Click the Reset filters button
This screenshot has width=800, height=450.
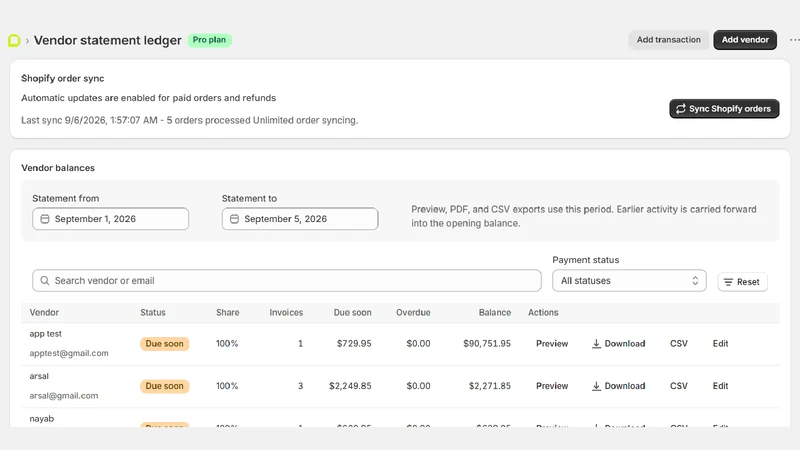[x=742, y=282]
